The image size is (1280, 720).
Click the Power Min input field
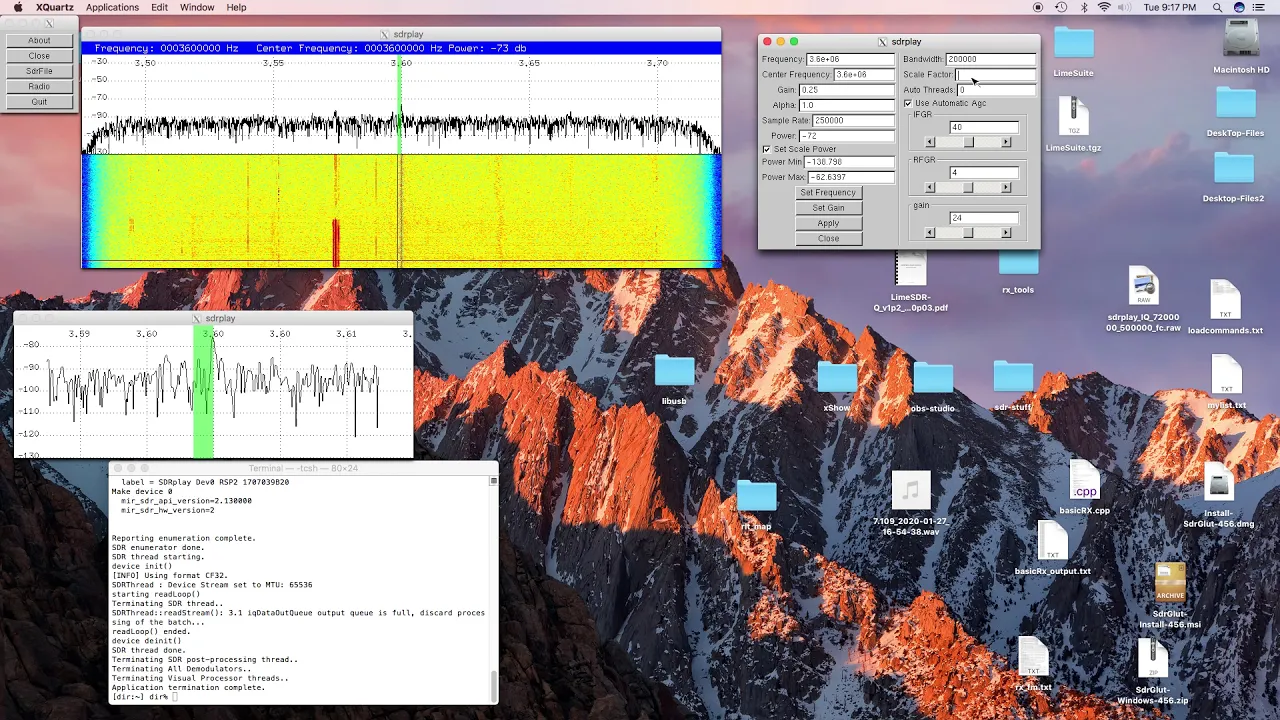click(849, 162)
